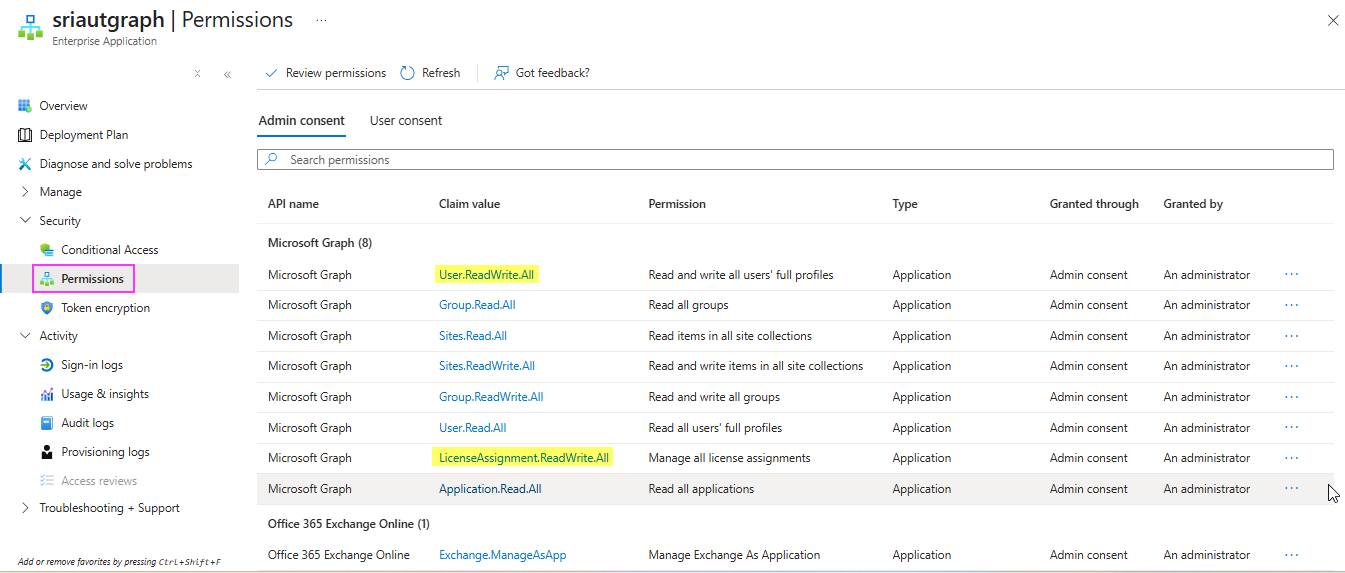Click the Microsoft Graph (8) group heading
This screenshot has width=1345, height=573.
pos(320,243)
